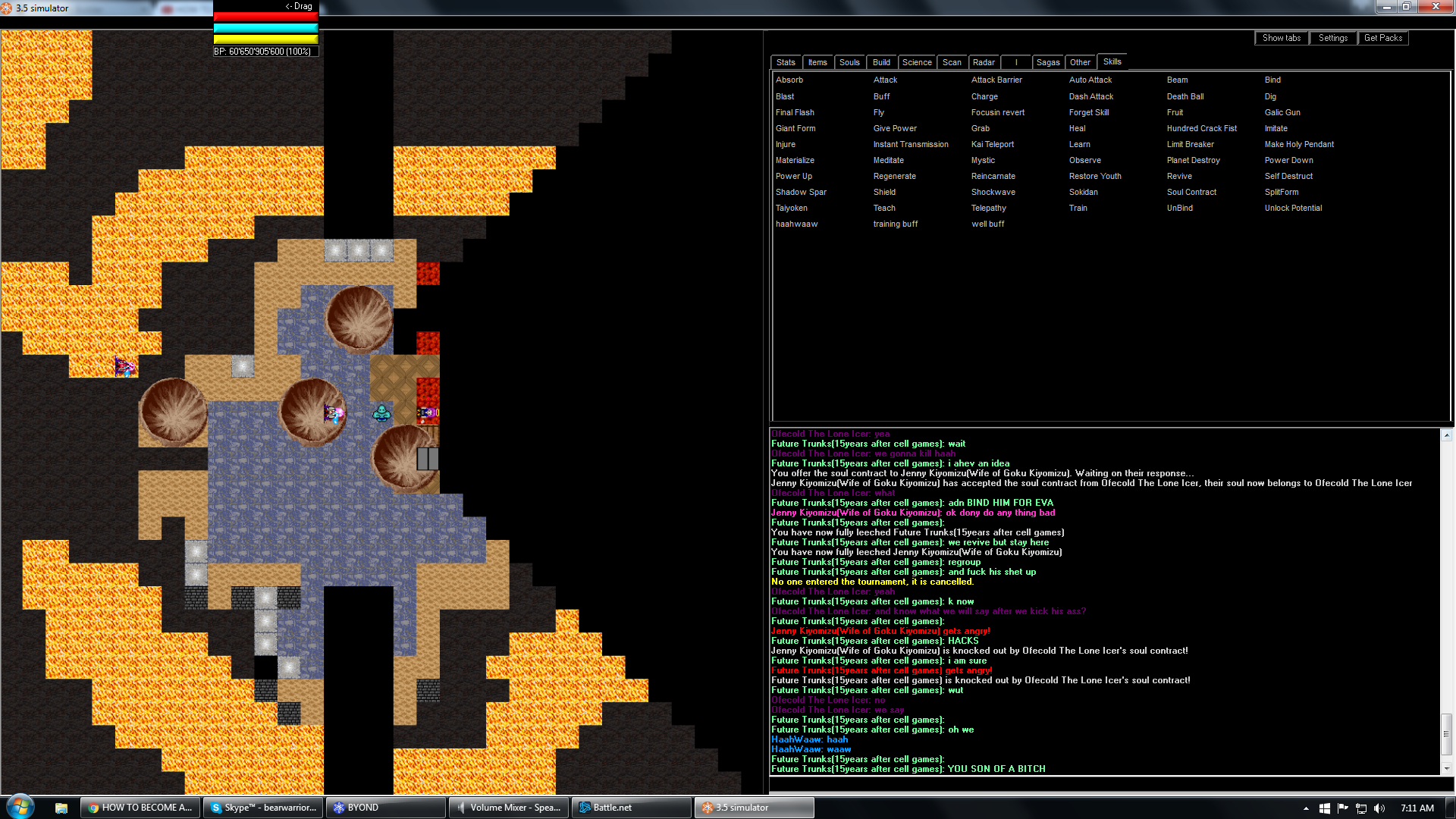The image size is (1456, 819).
Task: Select the Radar tab
Action: [984, 62]
